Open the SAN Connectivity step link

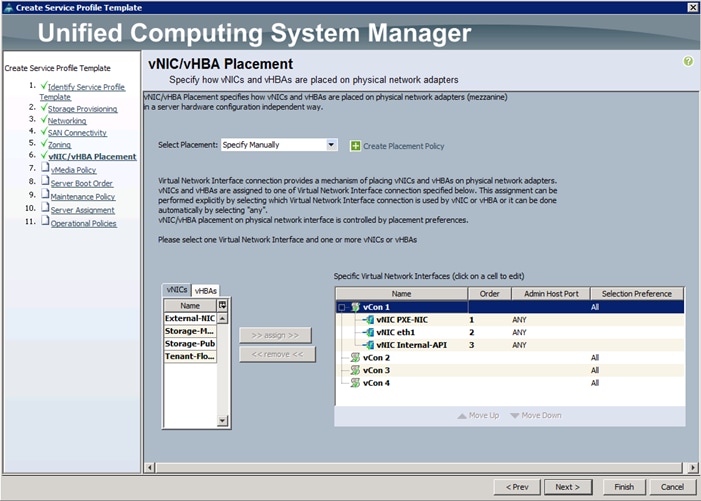tap(77, 133)
